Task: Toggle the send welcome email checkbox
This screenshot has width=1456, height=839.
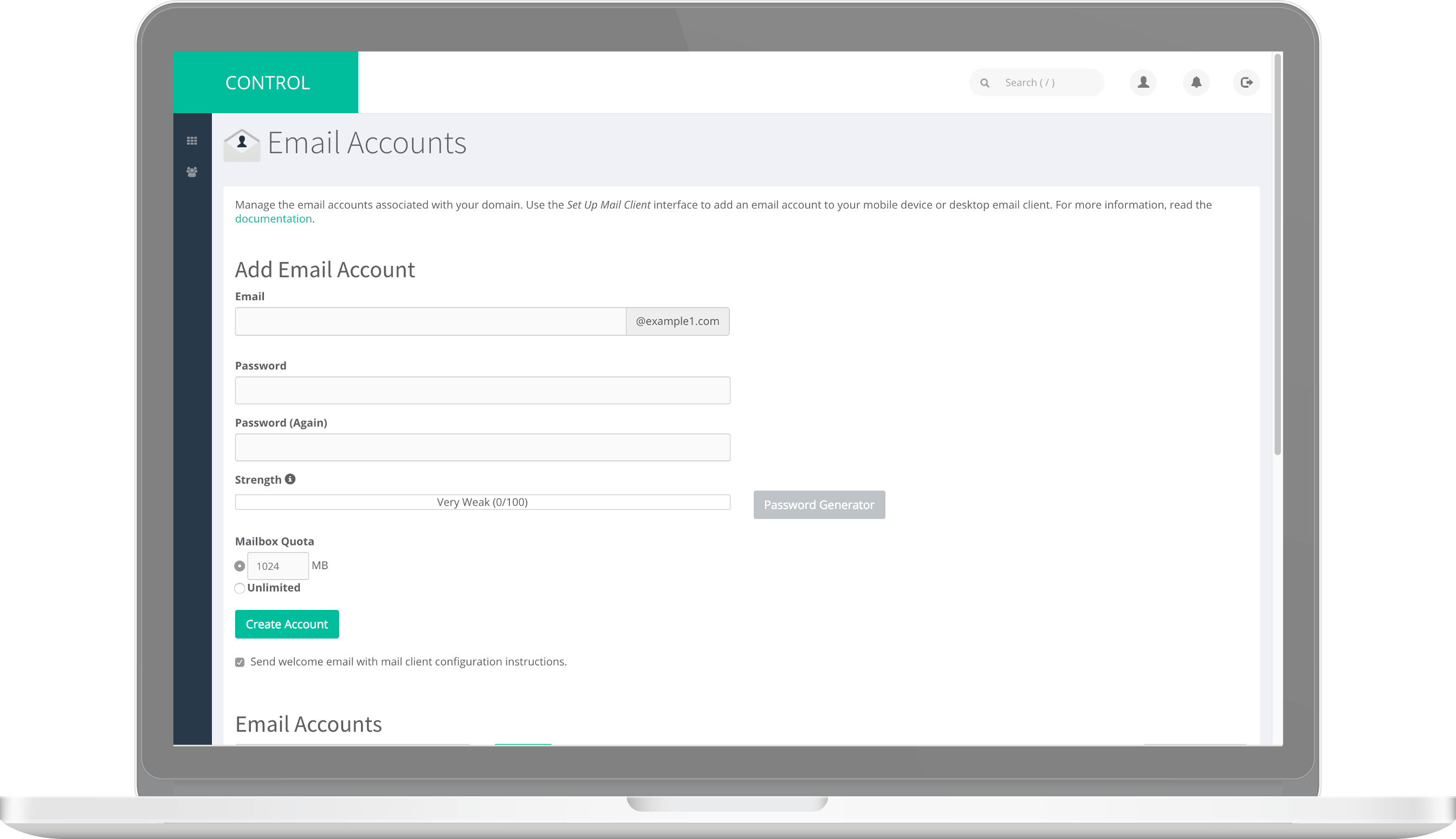Action: [240, 662]
